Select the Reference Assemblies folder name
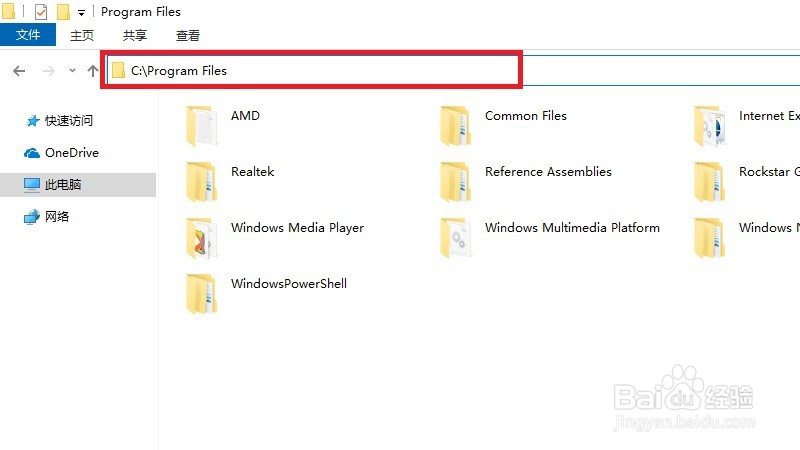The width and height of the screenshot is (800, 450). point(548,172)
